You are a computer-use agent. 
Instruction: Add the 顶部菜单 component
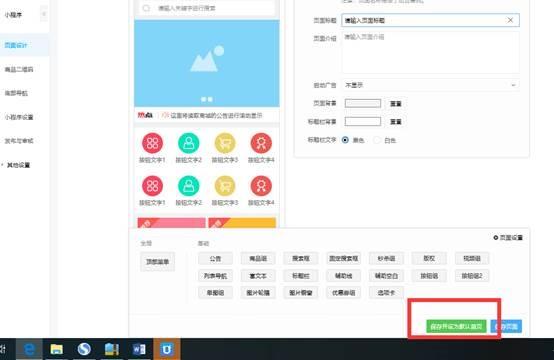pos(158,261)
